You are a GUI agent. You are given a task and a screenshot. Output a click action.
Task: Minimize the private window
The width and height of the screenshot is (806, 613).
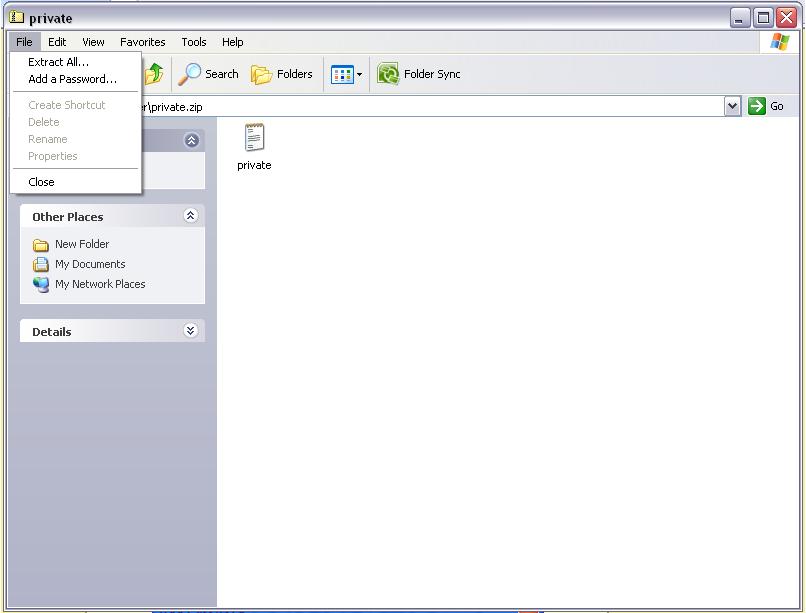(740, 18)
